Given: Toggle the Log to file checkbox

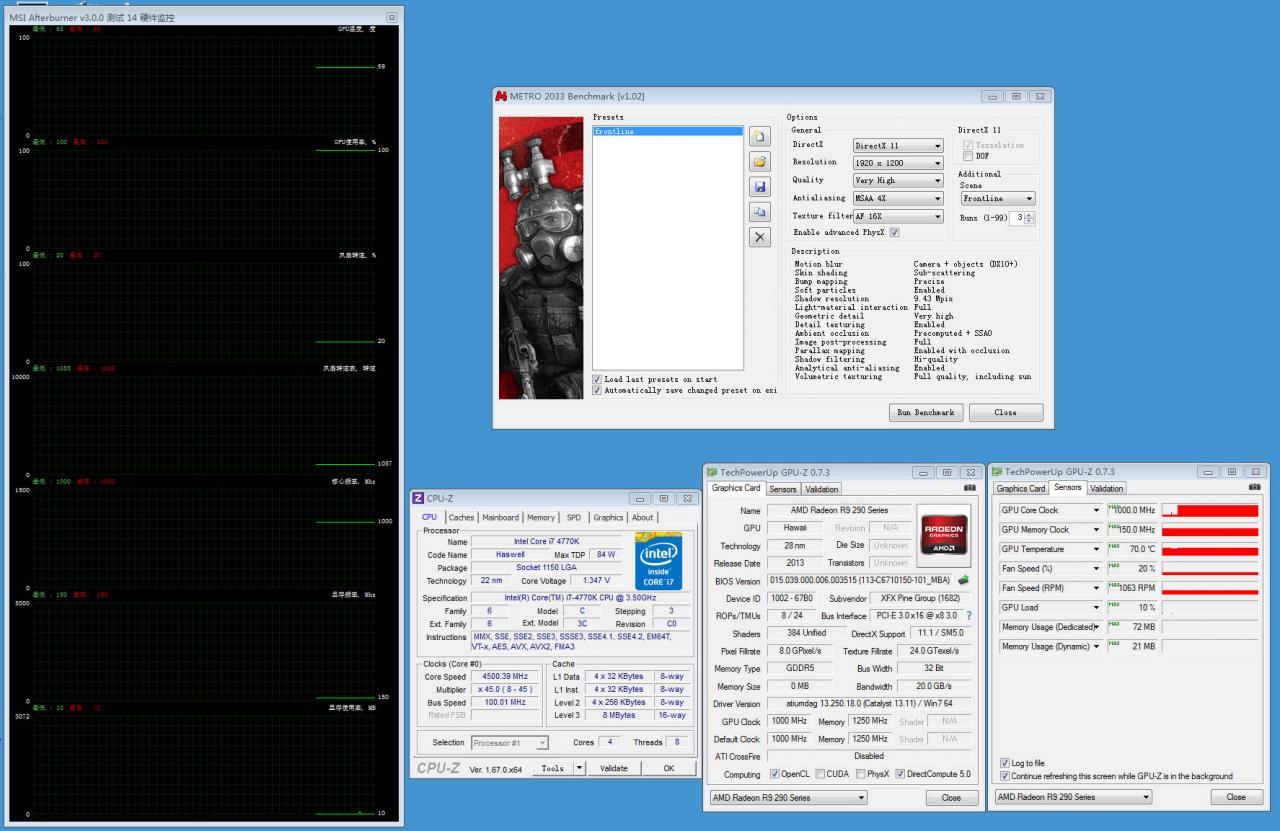Looking at the screenshot, I should [1005, 763].
